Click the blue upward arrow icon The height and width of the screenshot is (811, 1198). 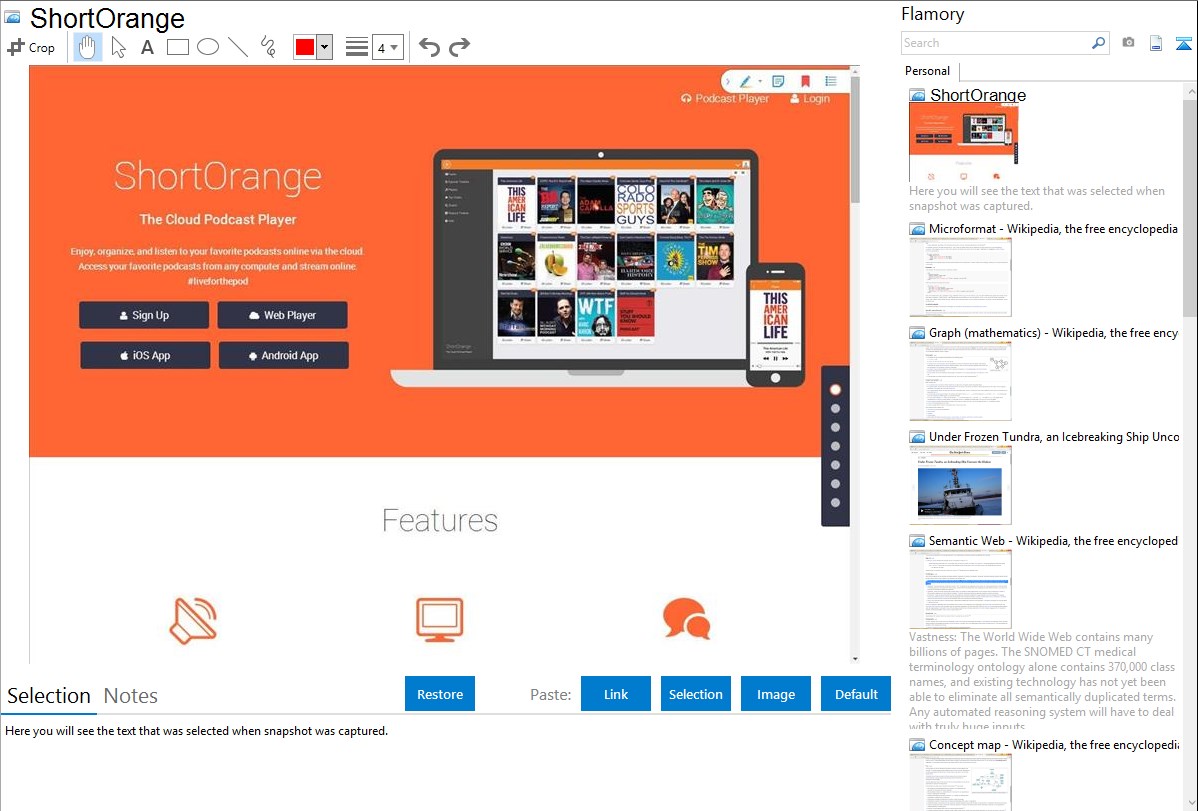1183,43
